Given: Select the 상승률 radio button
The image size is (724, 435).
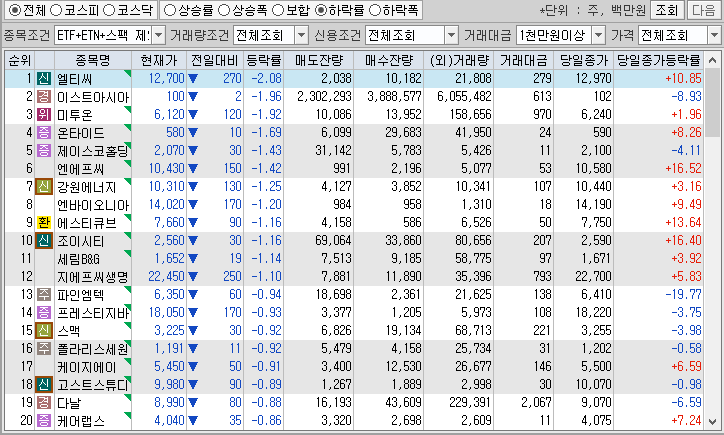Looking at the screenshot, I should (x=169, y=10).
